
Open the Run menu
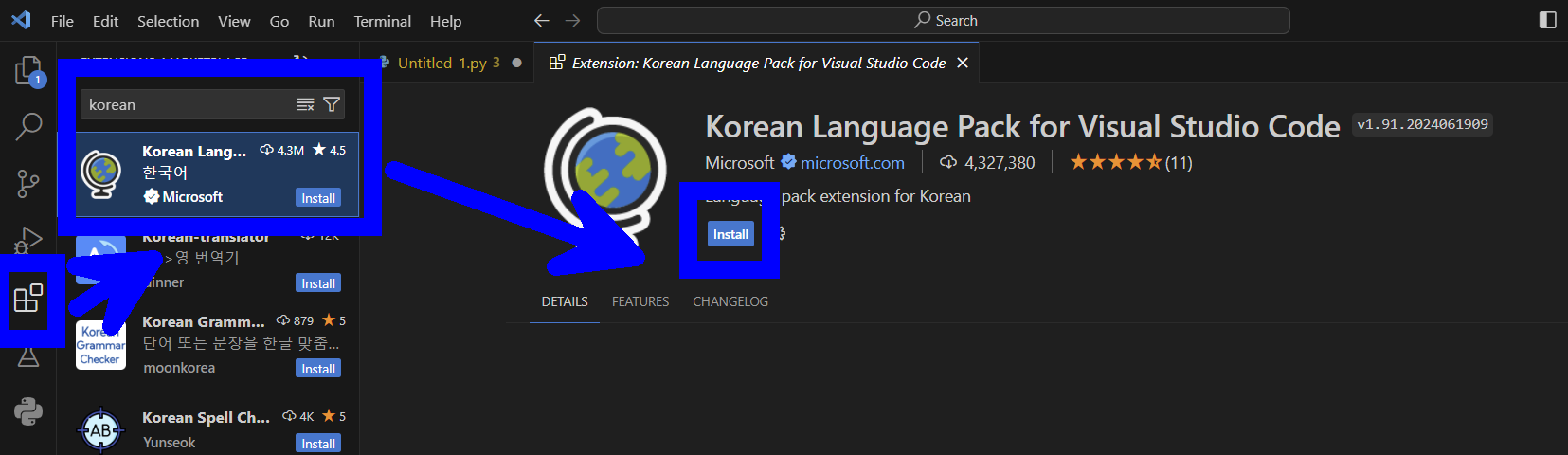click(321, 21)
